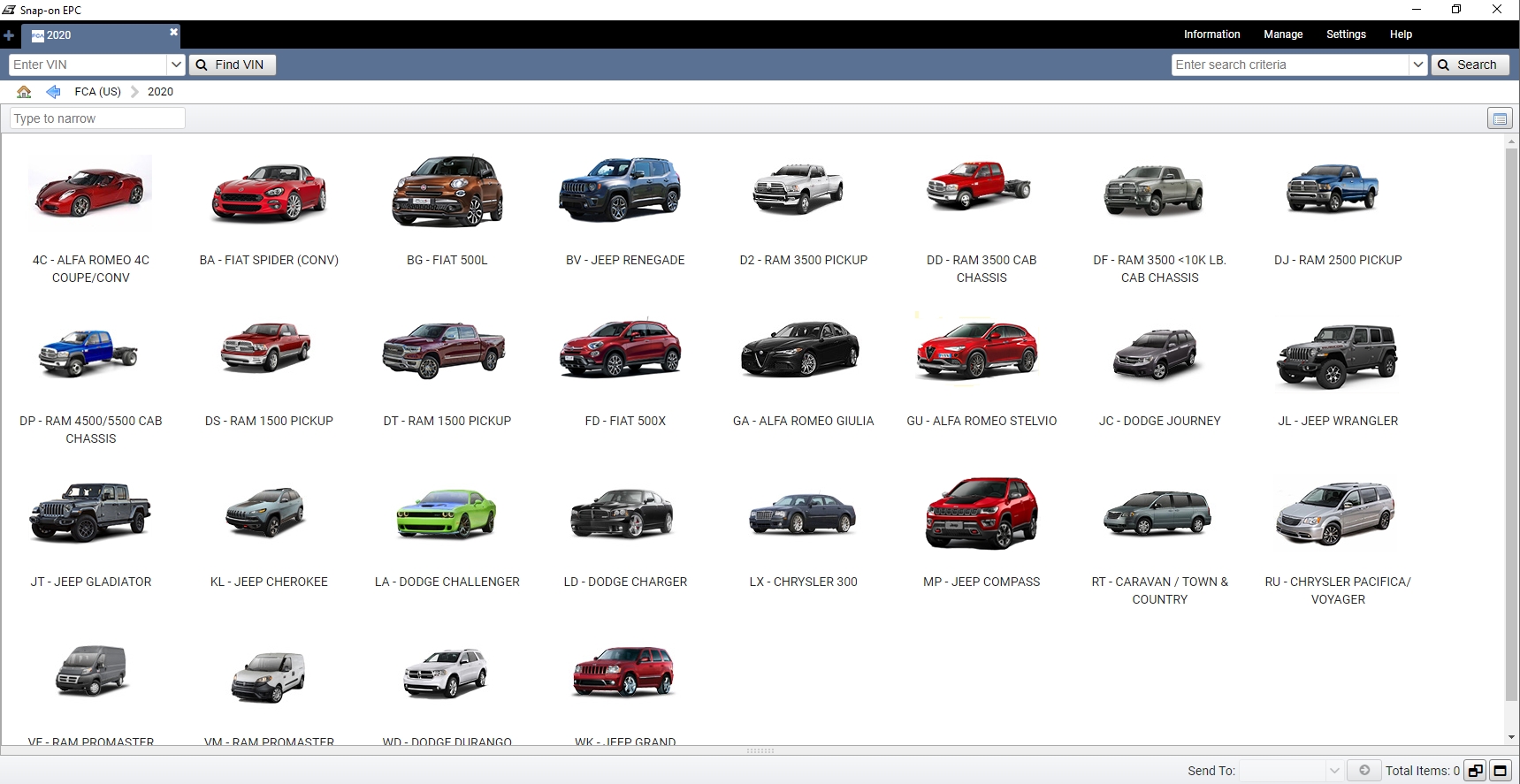Click the Type to narrow filter box
This screenshot has width=1520, height=784.
point(97,118)
